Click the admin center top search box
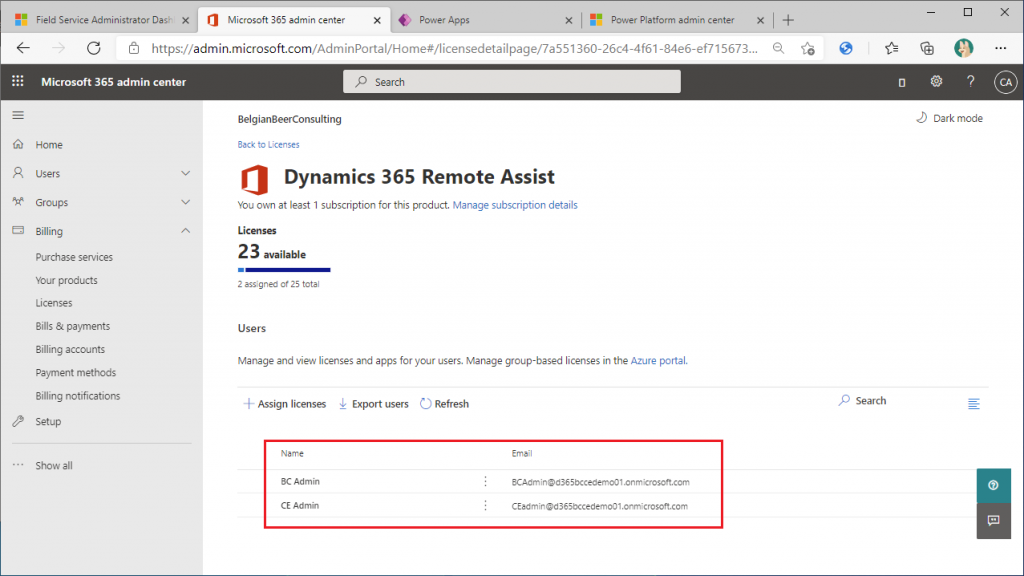 pos(512,82)
